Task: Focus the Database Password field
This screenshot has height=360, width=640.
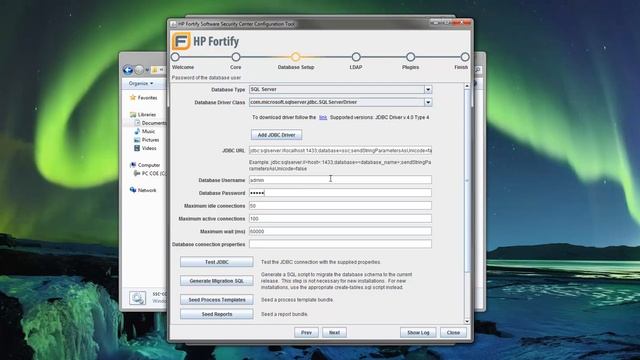Action: click(x=340, y=193)
